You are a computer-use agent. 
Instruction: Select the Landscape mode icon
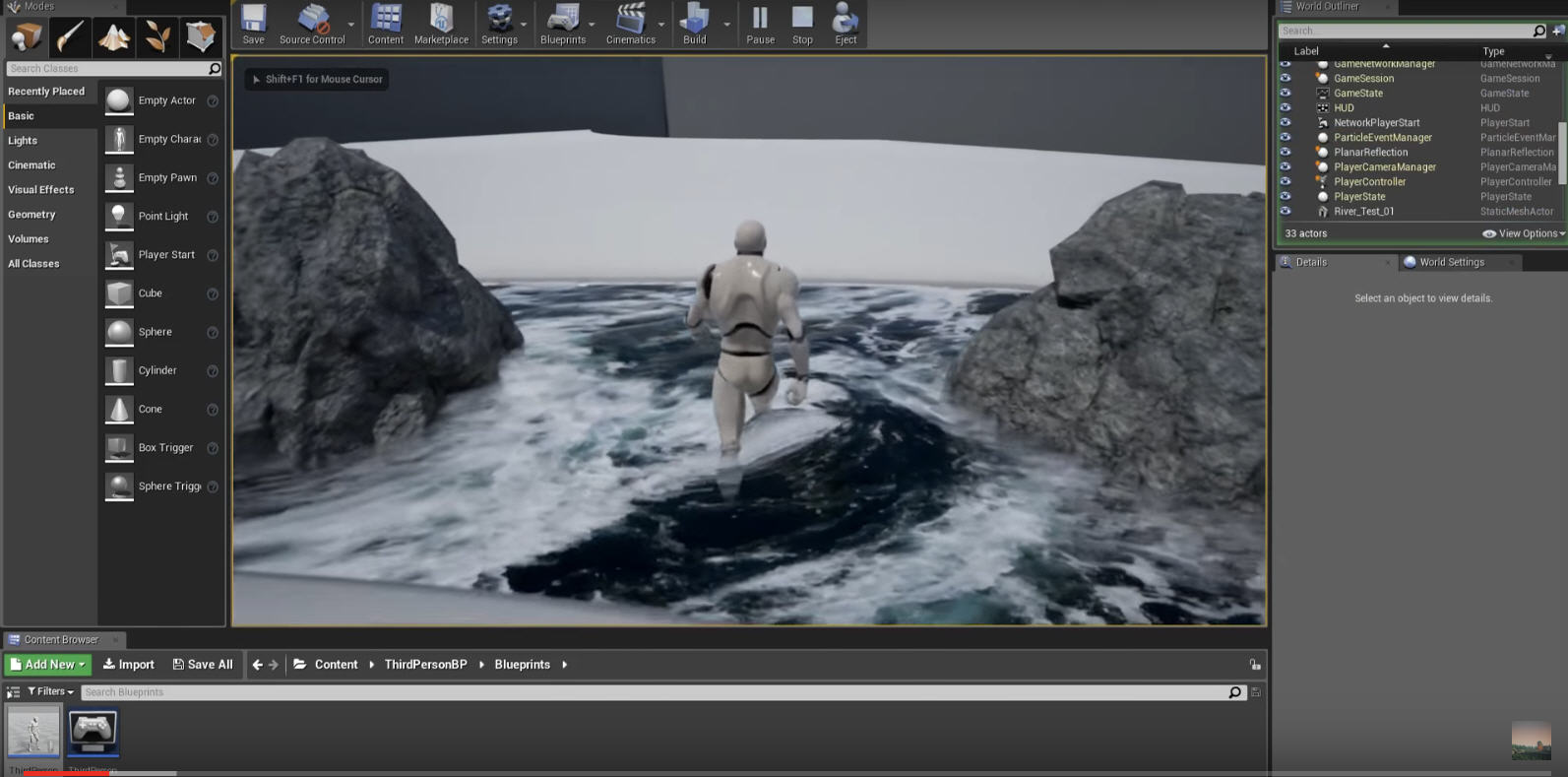coord(113,36)
